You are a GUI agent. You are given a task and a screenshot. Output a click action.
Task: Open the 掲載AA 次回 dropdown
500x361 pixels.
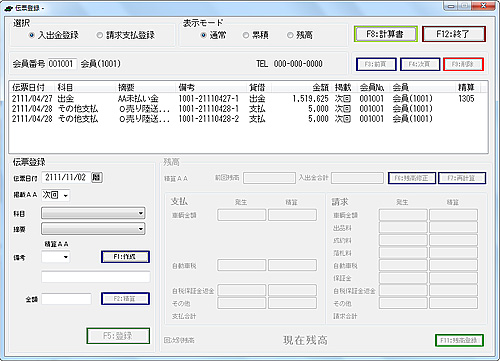(x=56, y=195)
